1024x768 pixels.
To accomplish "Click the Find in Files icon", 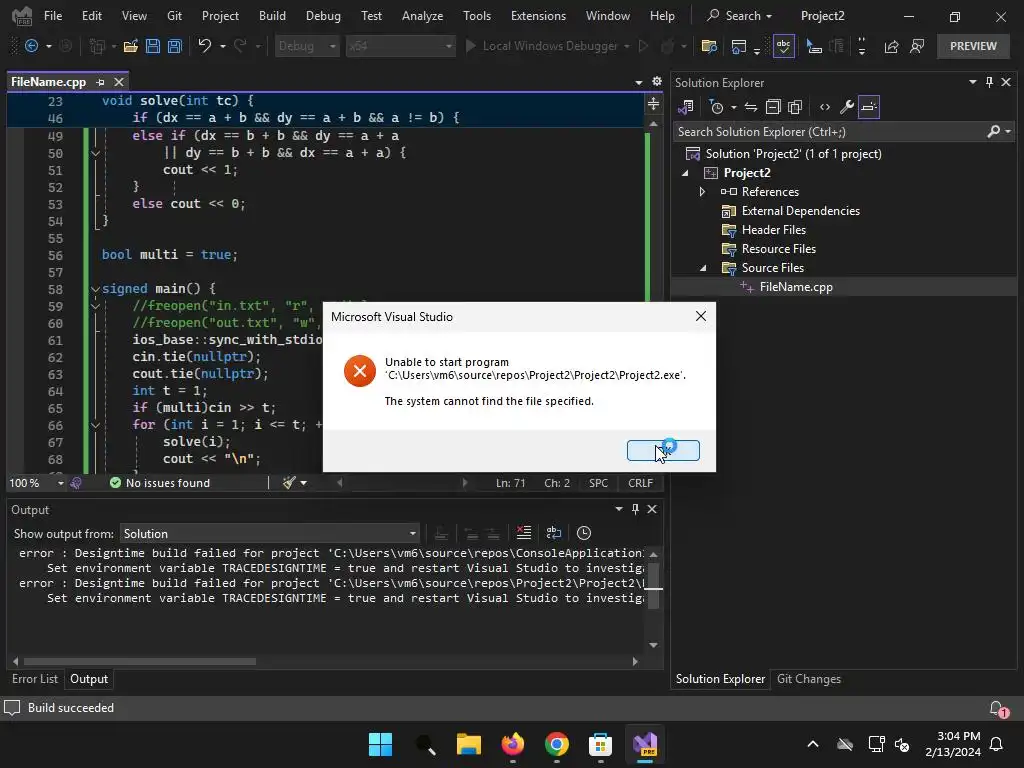I will 709,46.
